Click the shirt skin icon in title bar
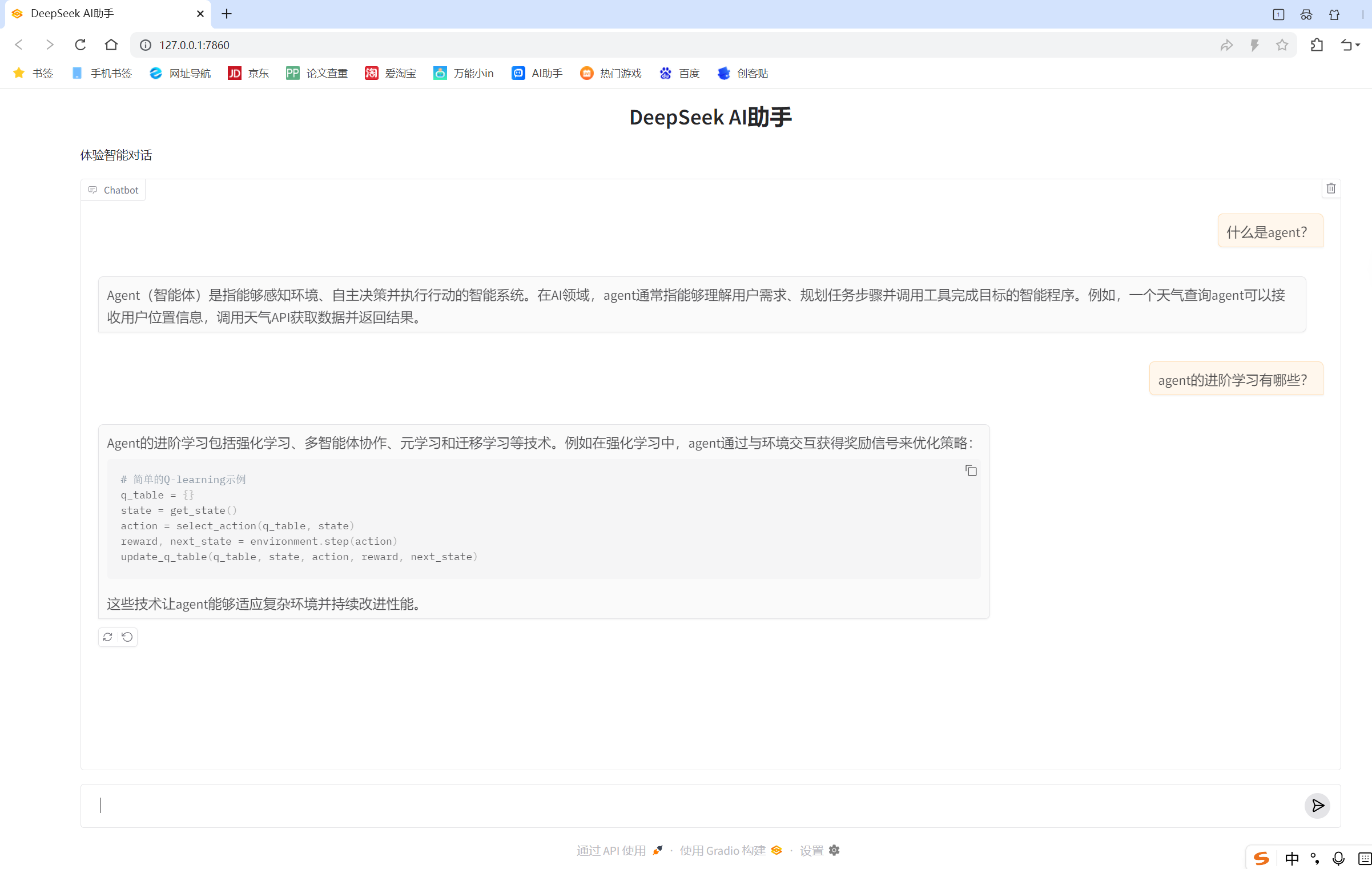The width and height of the screenshot is (1372, 869). [1334, 14]
